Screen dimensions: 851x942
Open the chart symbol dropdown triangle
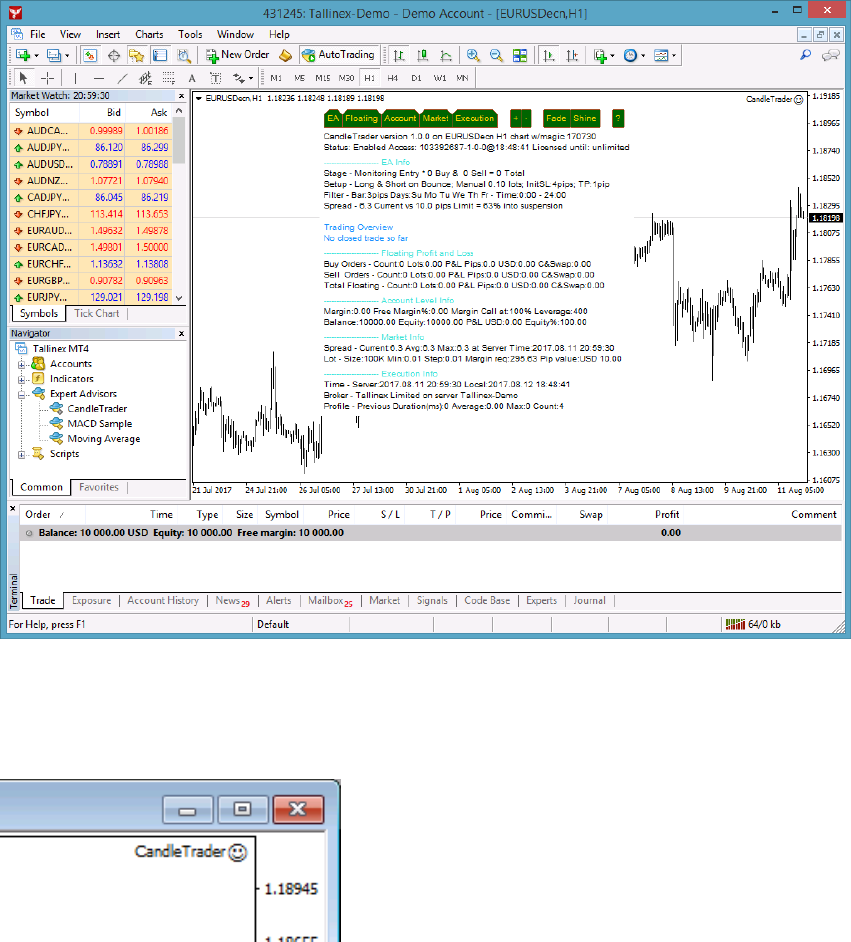coord(199,99)
